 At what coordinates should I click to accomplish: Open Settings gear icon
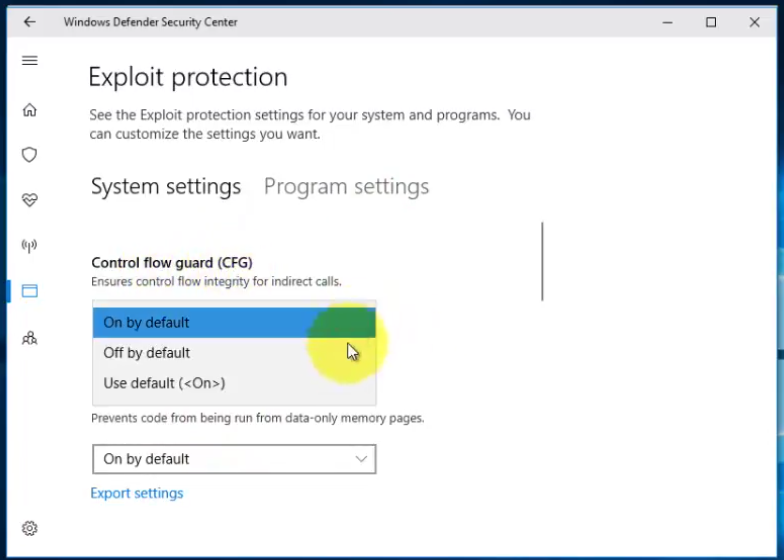(30, 528)
